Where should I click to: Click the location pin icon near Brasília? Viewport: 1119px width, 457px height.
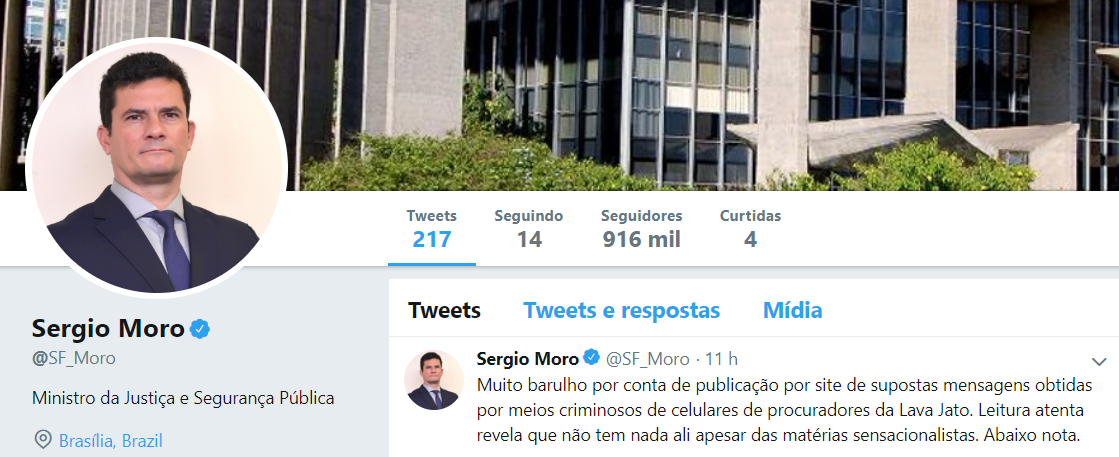43,439
